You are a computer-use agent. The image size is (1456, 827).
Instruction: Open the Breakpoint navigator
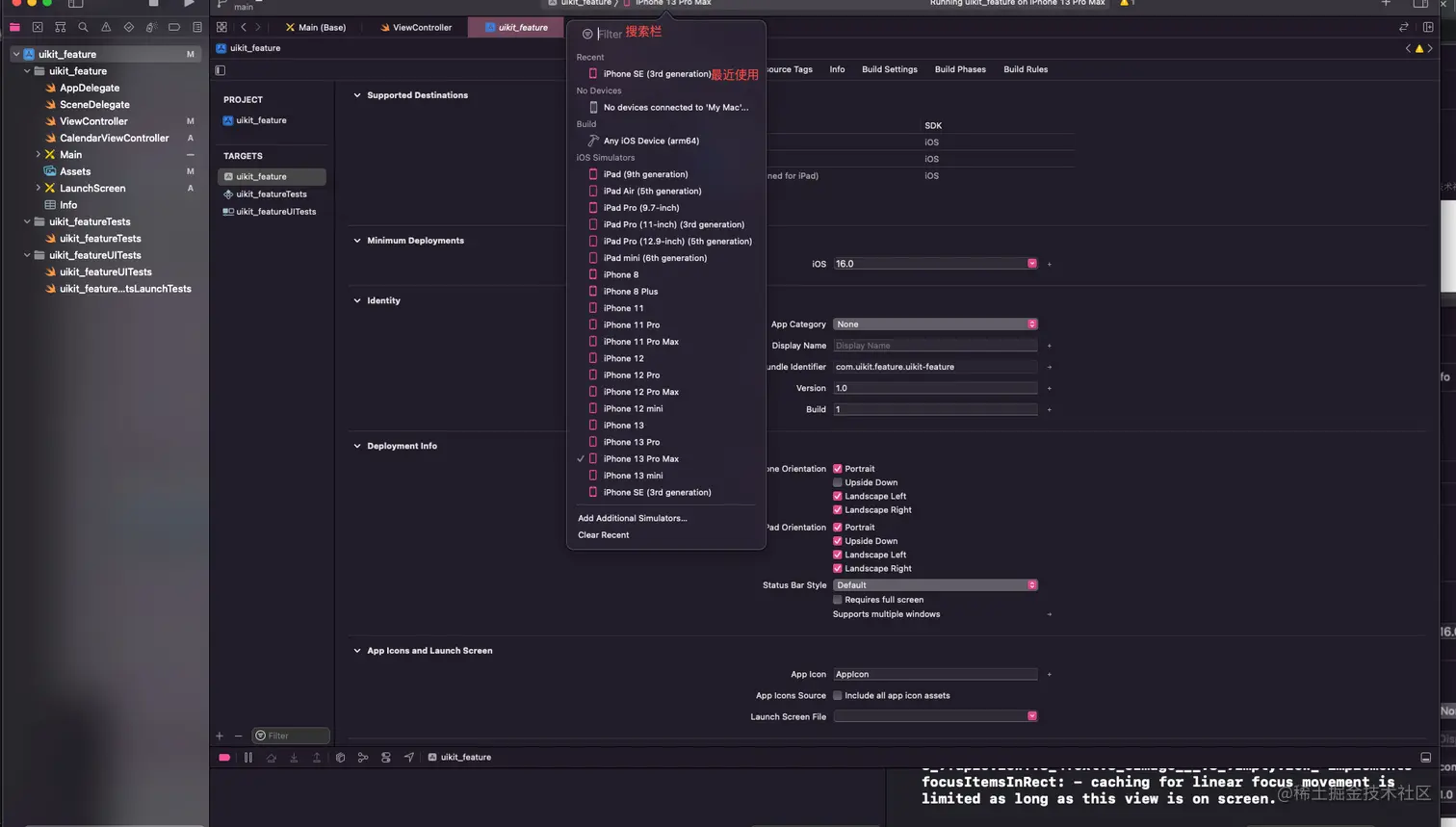point(174,27)
